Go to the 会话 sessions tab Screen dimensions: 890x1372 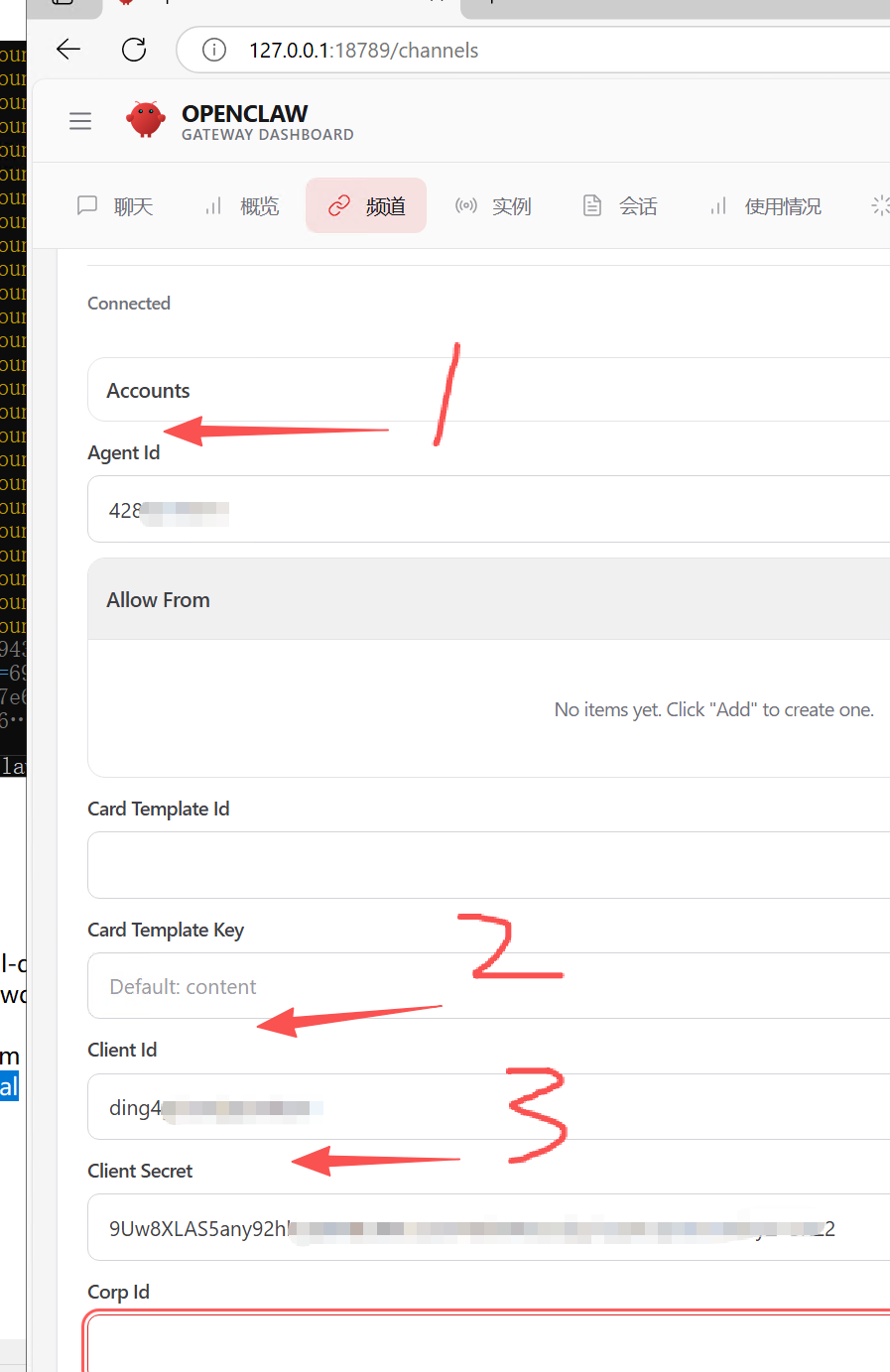tap(620, 205)
